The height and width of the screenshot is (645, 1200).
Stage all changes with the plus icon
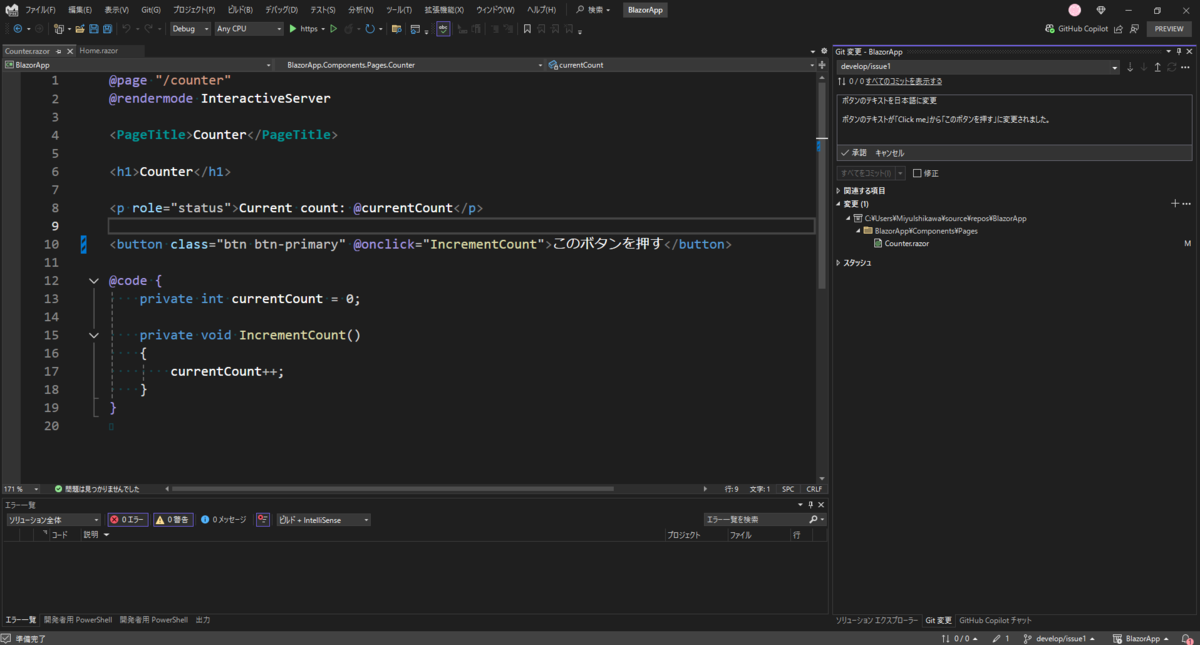pos(1174,204)
